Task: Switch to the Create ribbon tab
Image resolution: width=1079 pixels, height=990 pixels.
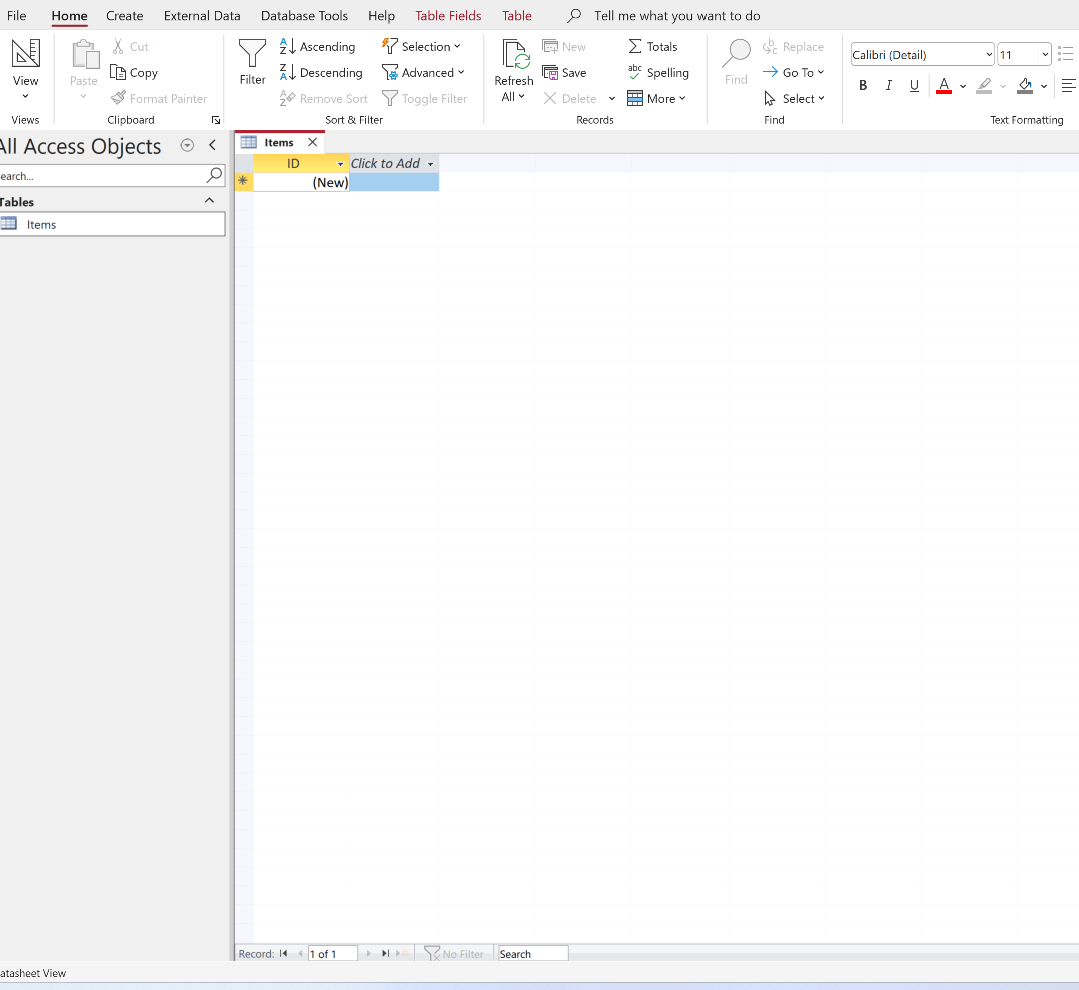Action: coord(124,16)
